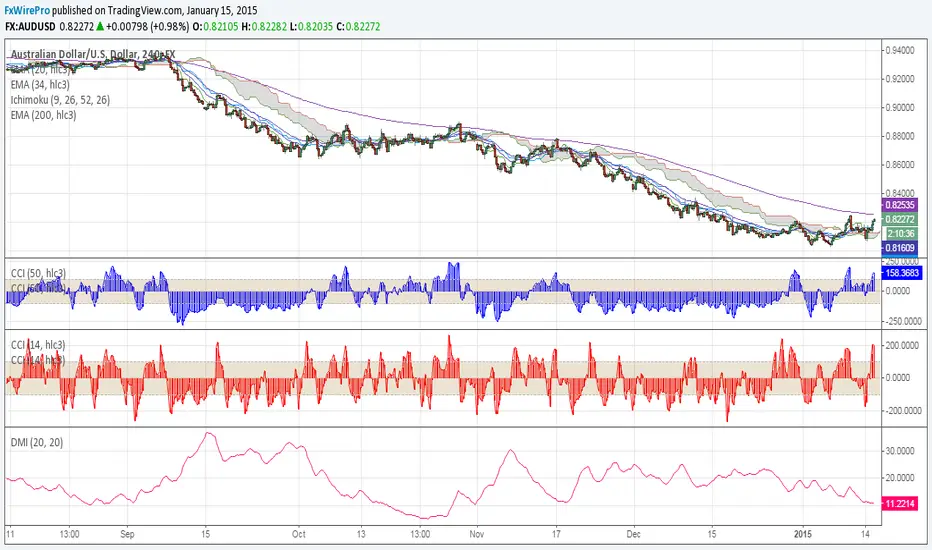Click the blue 158.3683 CCI value tag

pos(902,273)
